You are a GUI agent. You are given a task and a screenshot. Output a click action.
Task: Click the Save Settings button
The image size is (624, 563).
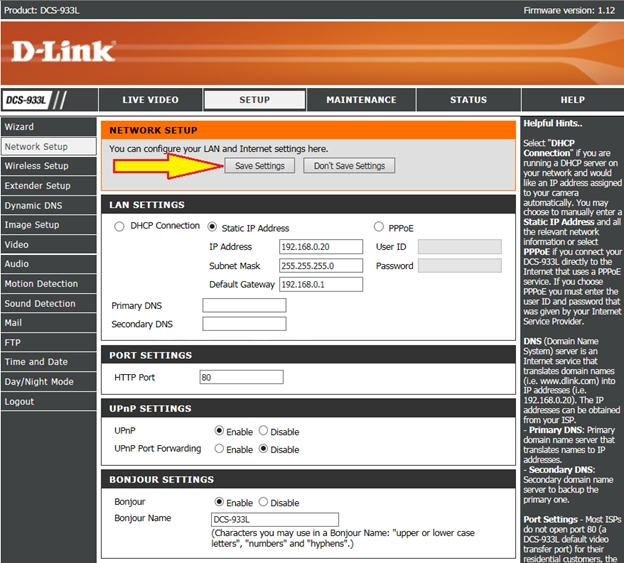(260, 166)
